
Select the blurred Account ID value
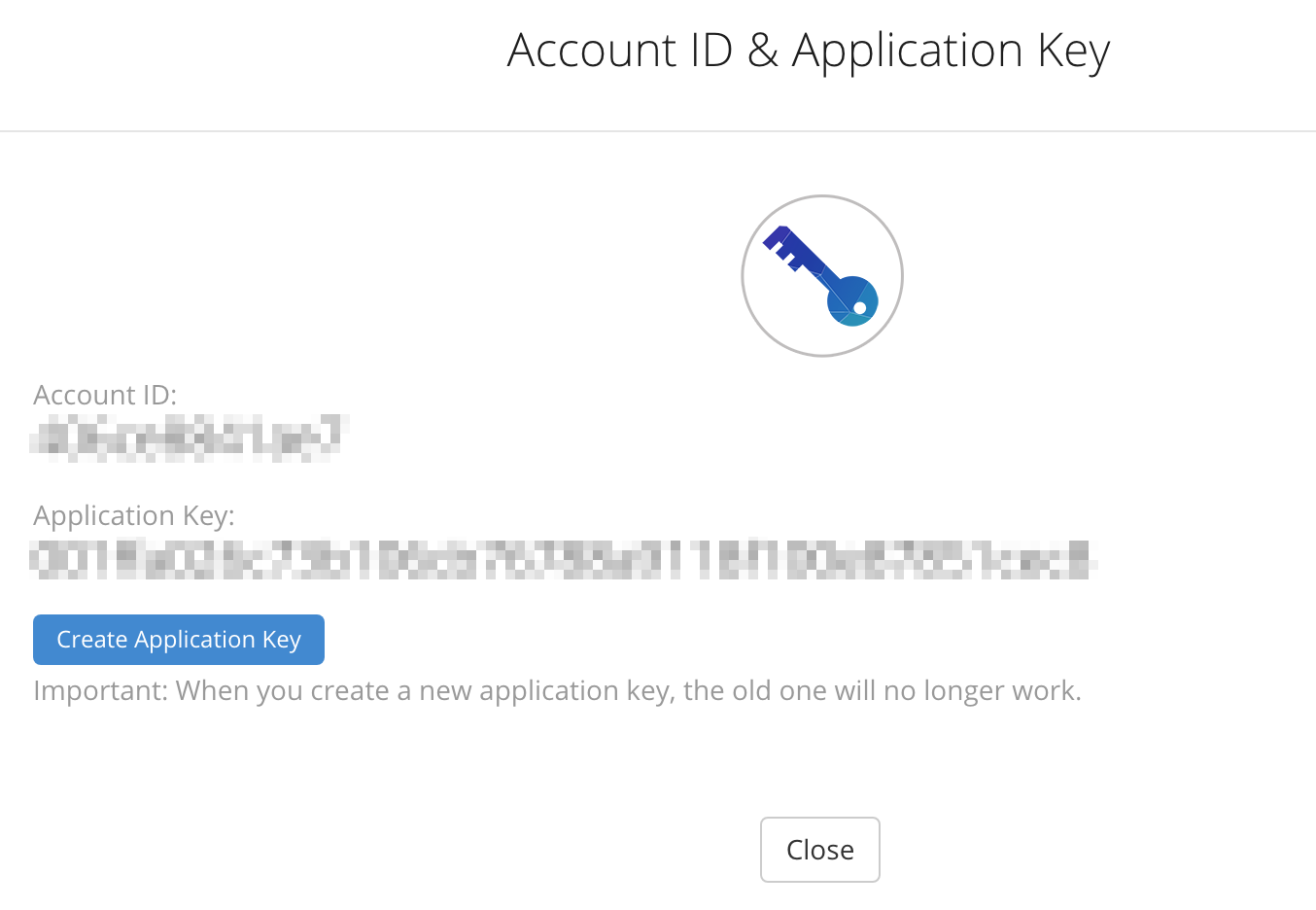189,437
